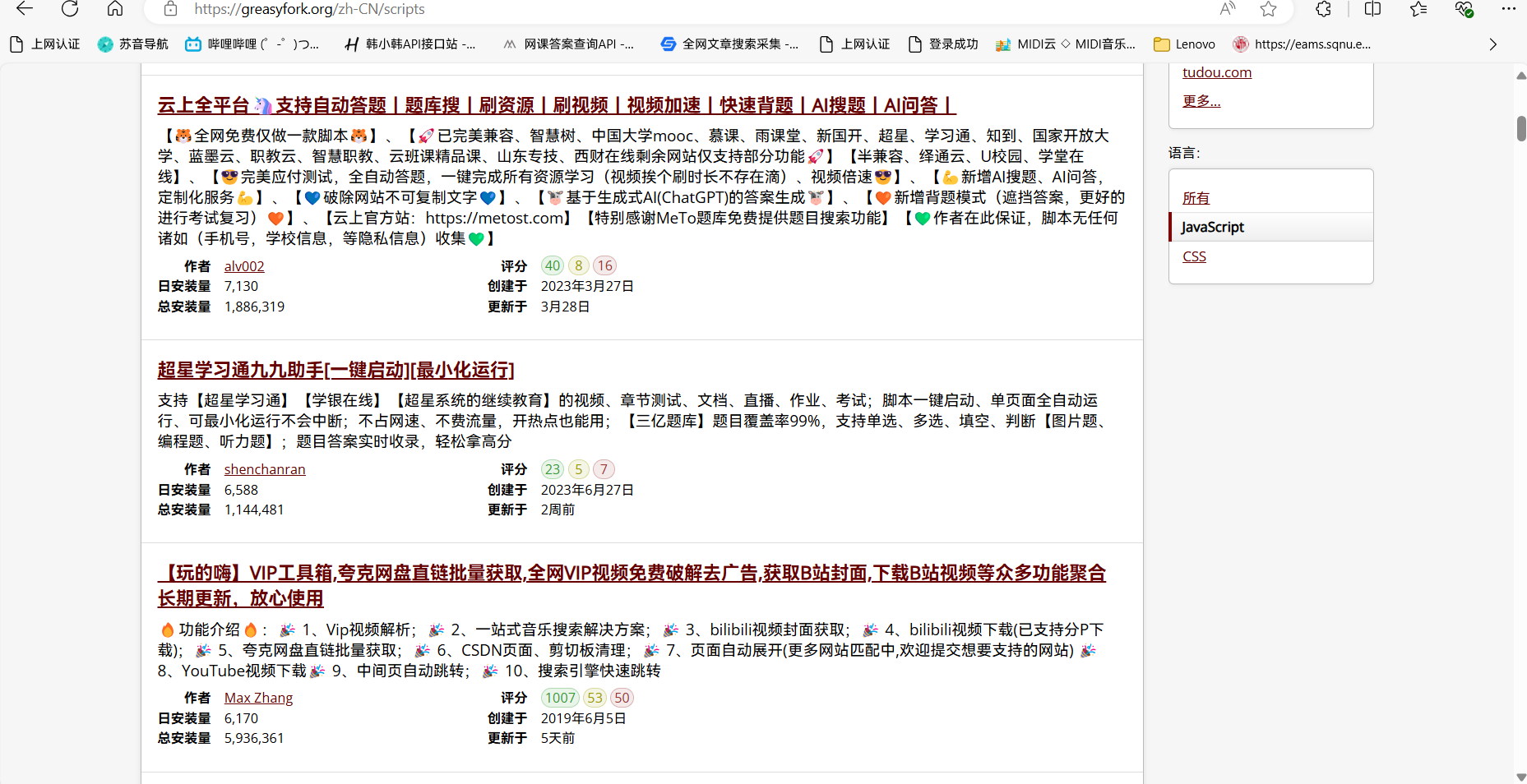Screen dimensions: 1527x784
Task: Expand the bookmarks bar overflow chevron
Action: point(1492,44)
